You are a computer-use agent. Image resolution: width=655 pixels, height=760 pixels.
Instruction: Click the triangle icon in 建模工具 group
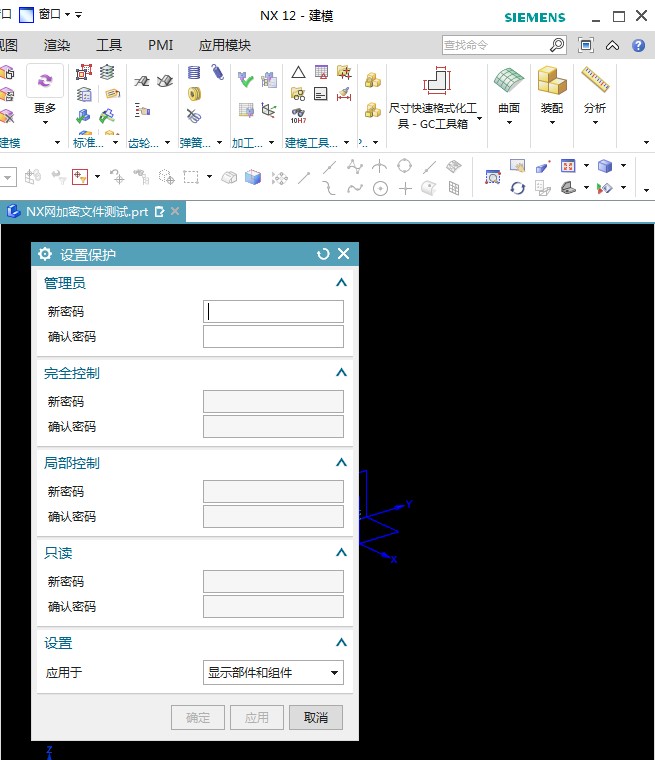point(299,73)
